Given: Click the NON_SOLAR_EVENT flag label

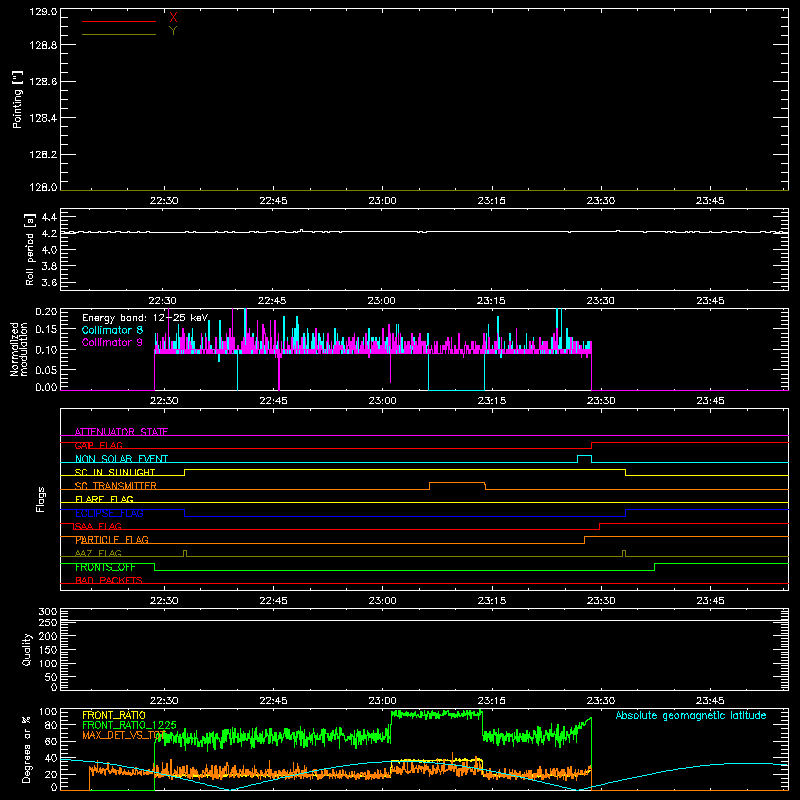Looking at the screenshot, I should 121,459.
